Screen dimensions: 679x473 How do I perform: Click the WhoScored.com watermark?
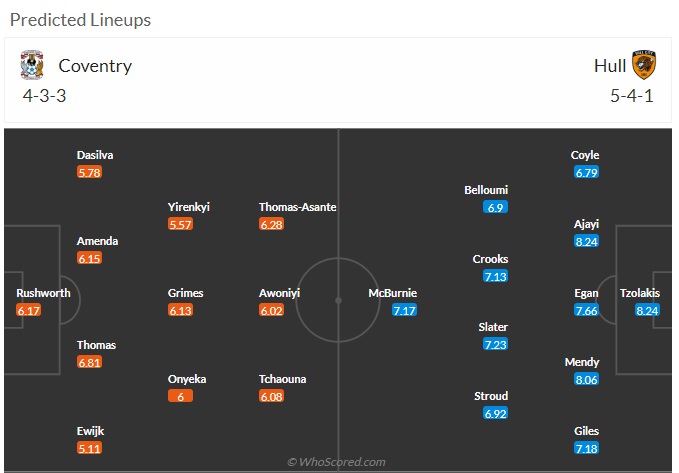coord(336,462)
